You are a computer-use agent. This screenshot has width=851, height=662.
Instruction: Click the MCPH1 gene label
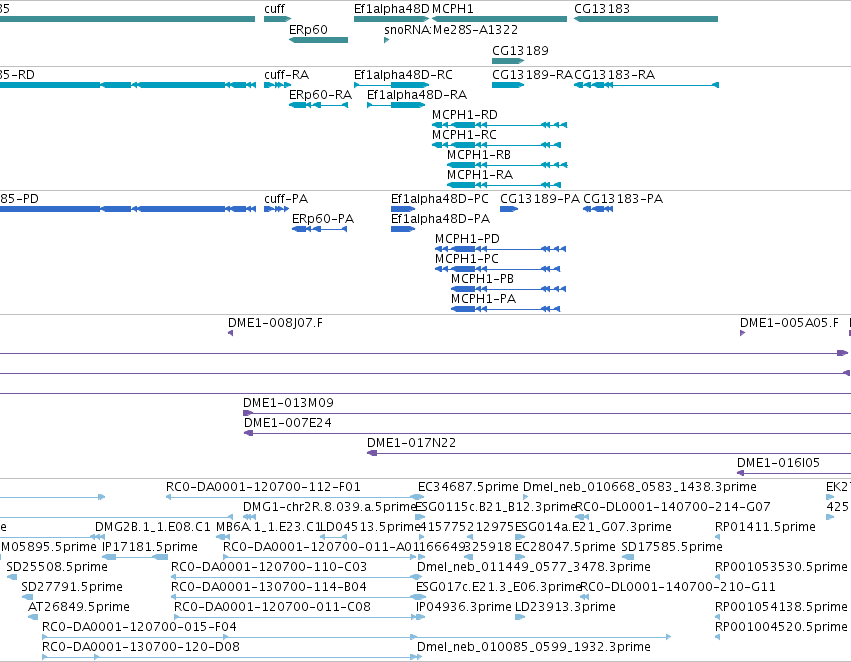pyautogui.click(x=453, y=9)
